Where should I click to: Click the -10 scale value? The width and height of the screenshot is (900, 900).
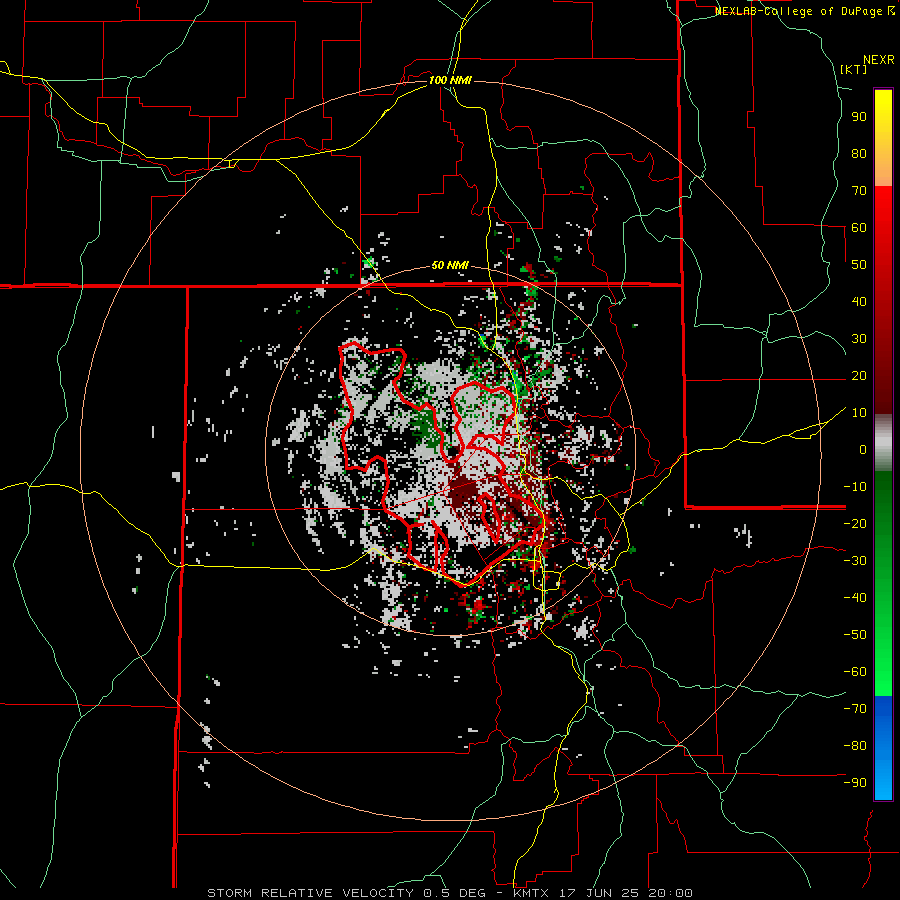[855, 487]
